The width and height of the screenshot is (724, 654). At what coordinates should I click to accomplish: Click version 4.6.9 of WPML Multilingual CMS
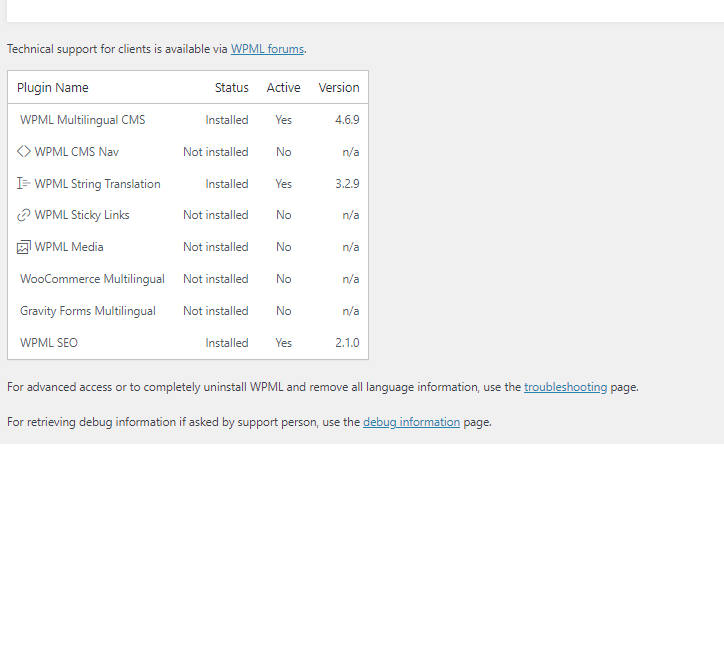click(347, 120)
